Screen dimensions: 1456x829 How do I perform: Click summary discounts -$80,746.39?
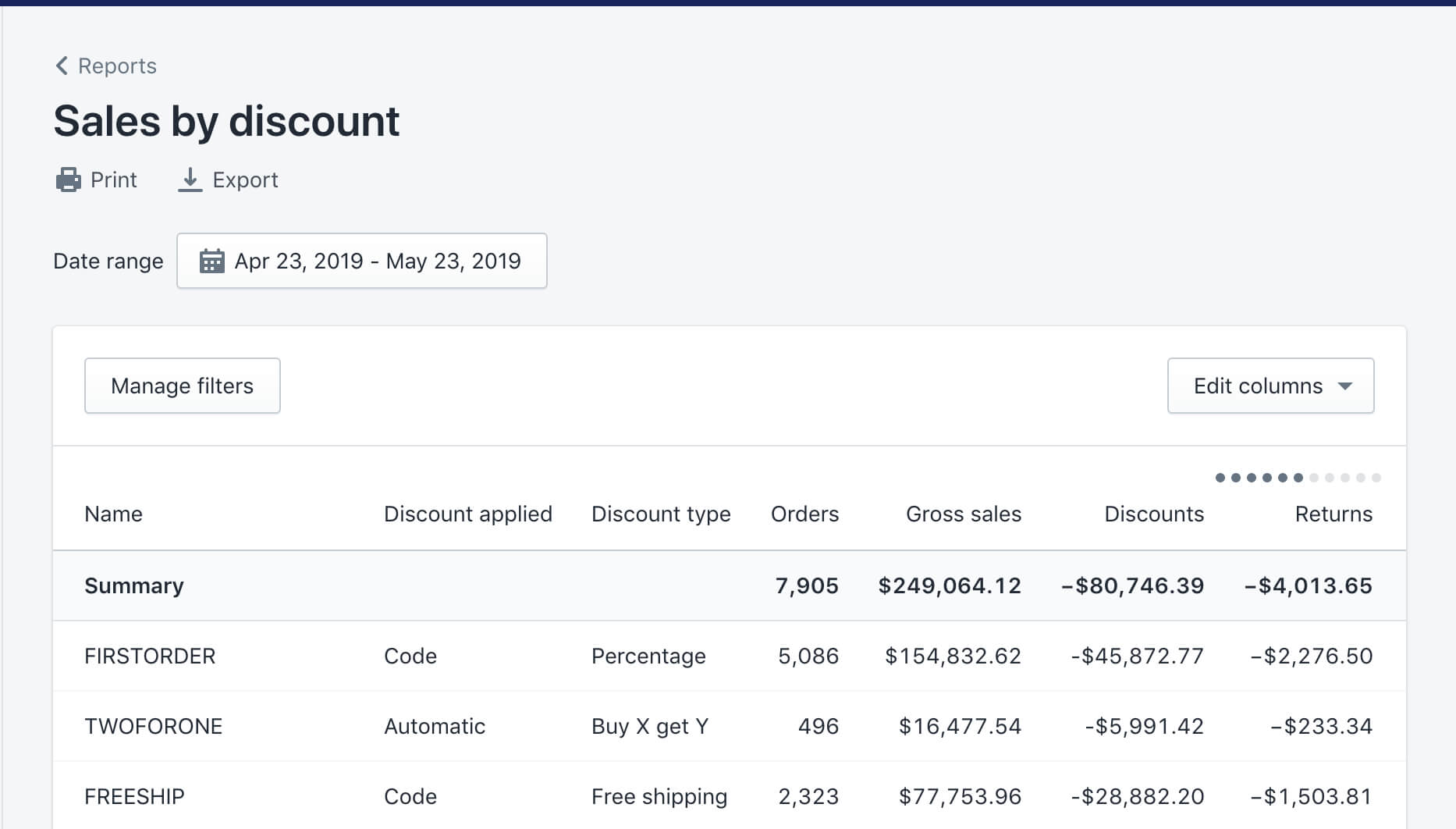pos(1133,585)
